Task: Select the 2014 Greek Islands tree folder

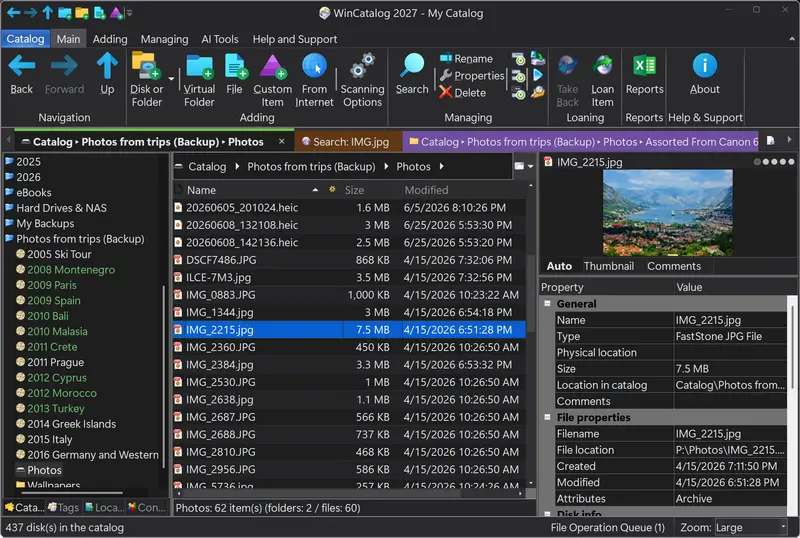Action: (71, 424)
